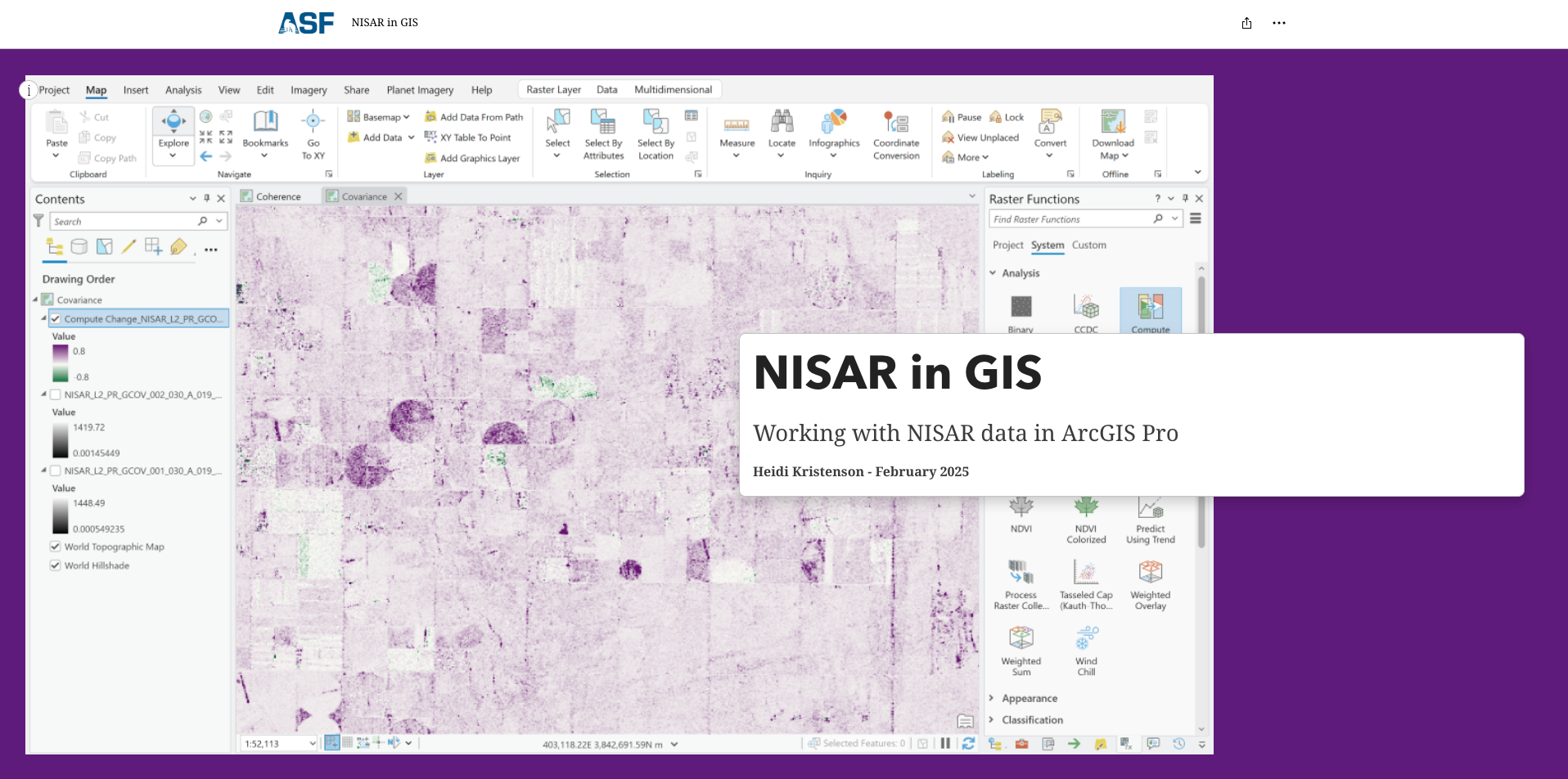
Task: Collapse the Analysis category
Action: (993, 273)
